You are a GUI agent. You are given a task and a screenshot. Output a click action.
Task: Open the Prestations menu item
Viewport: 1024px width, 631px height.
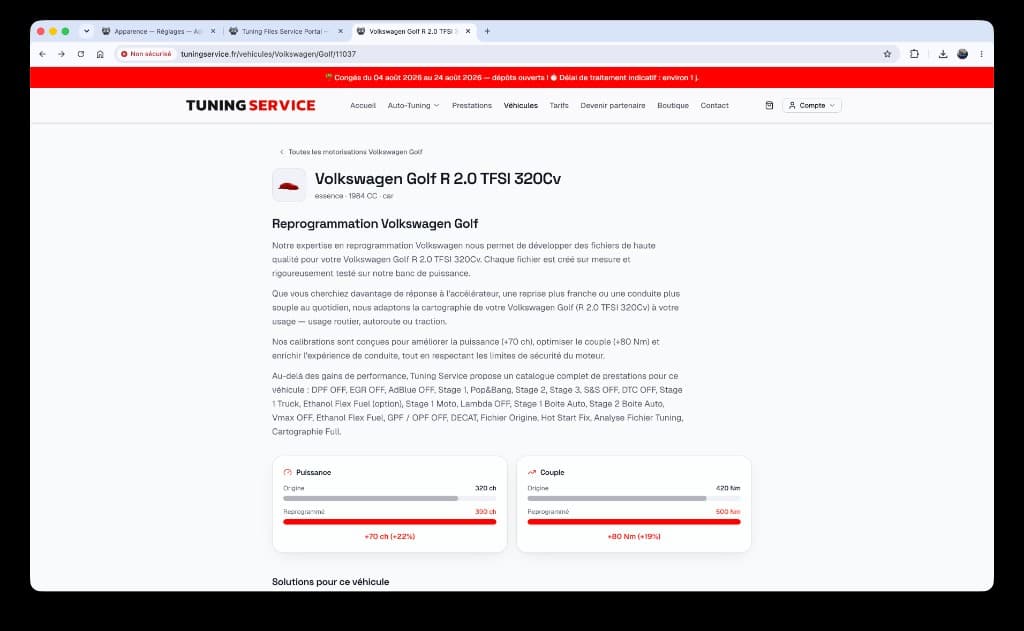(x=472, y=105)
